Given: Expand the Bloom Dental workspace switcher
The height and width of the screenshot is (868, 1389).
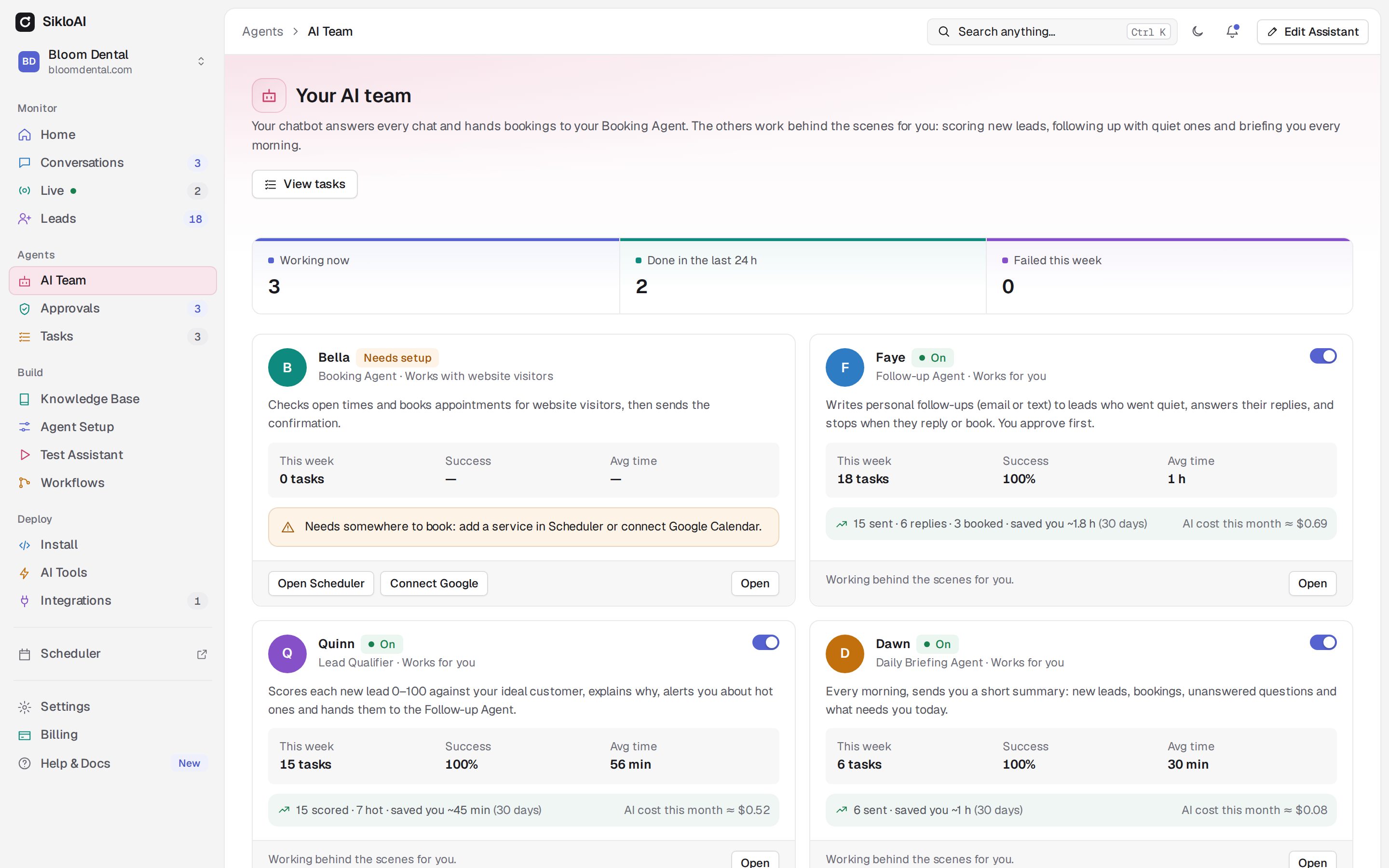Looking at the screenshot, I should (201, 61).
